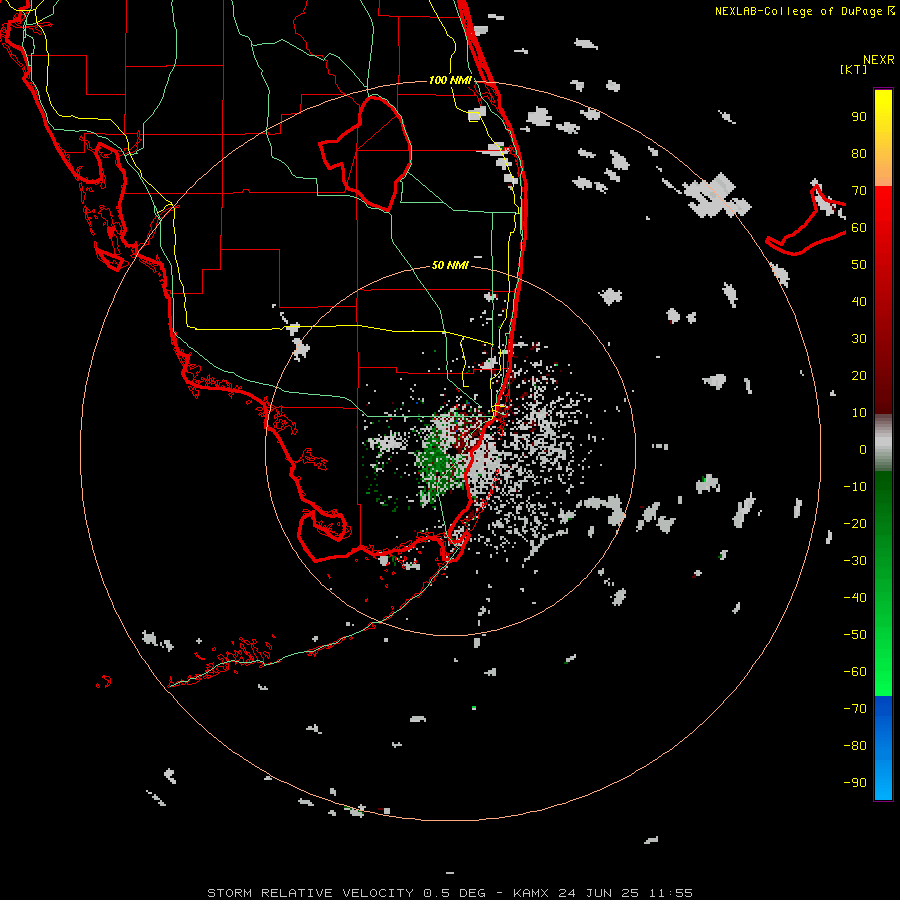Image resolution: width=900 pixels, height=900 pixels.
Task: Click the Lake Okeechobee red outline
Action: [366, 153]
